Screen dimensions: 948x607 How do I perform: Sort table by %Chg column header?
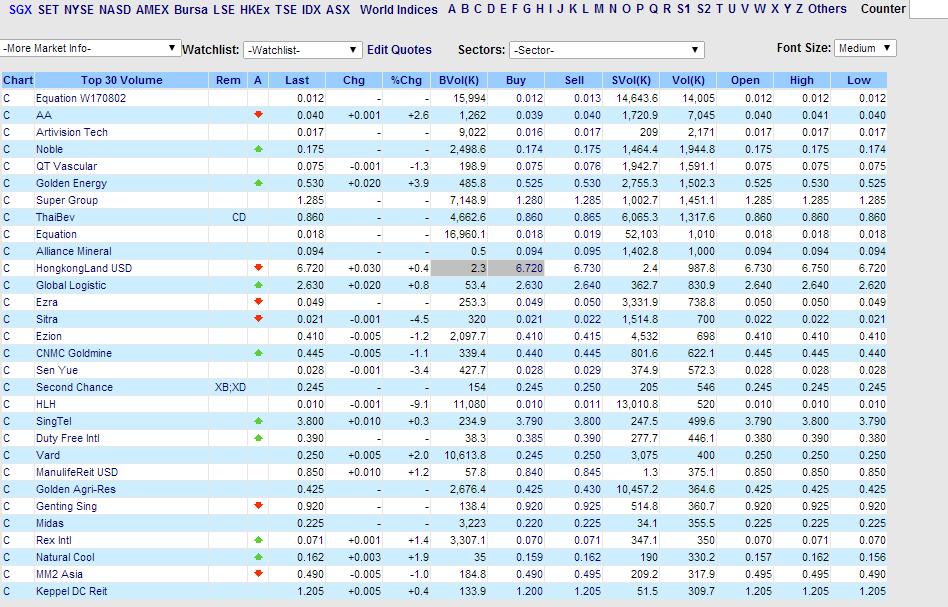tap(406, 80)
